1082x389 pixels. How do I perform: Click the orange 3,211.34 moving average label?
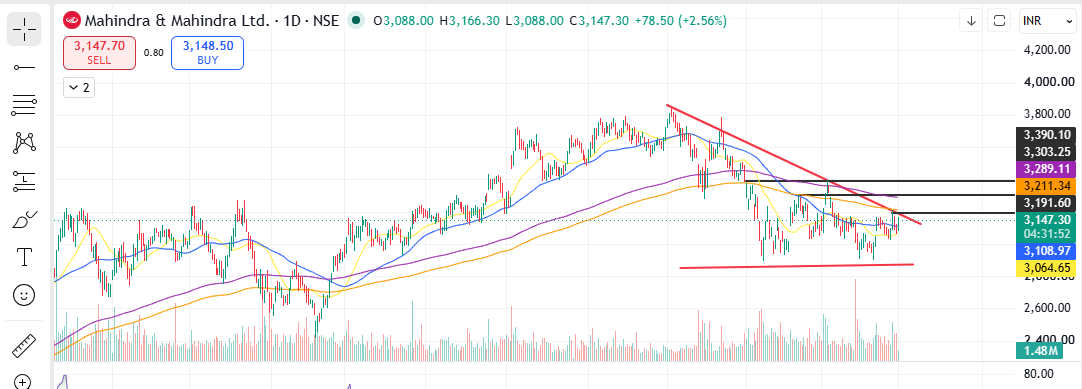1047,186
